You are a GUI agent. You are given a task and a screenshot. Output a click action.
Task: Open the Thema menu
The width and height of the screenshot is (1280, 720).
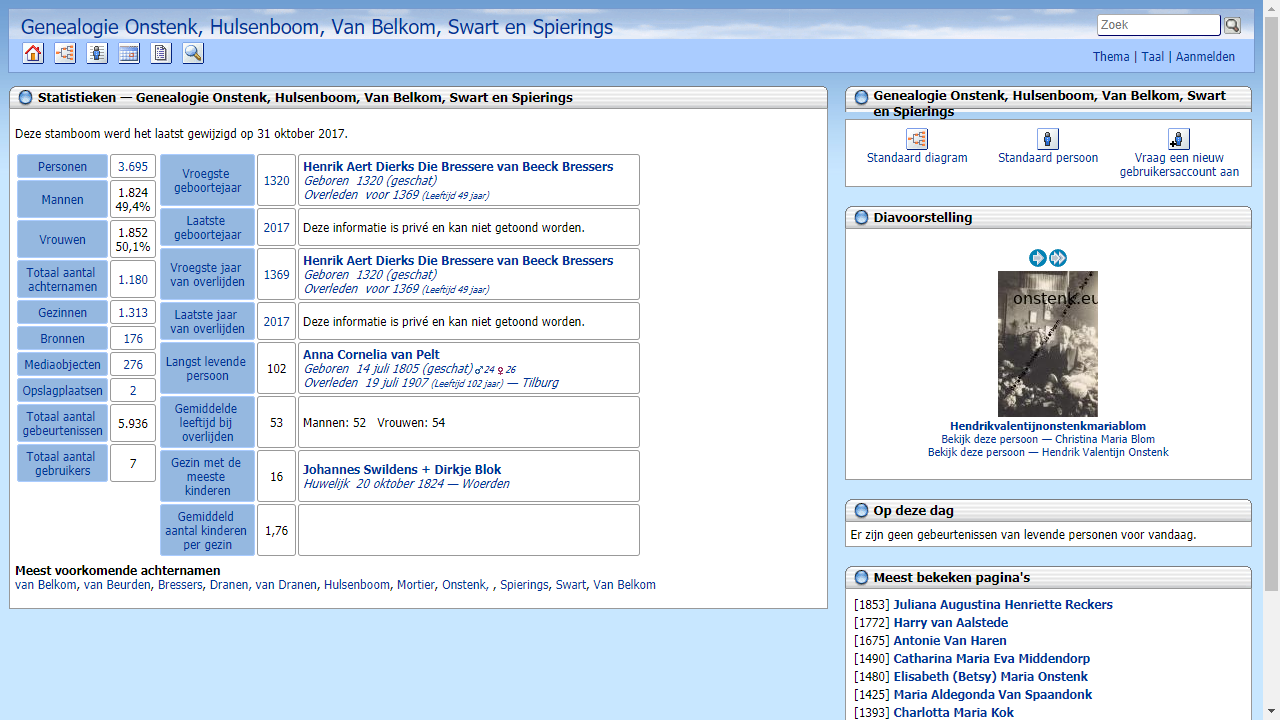click(x=1111, y=57)
